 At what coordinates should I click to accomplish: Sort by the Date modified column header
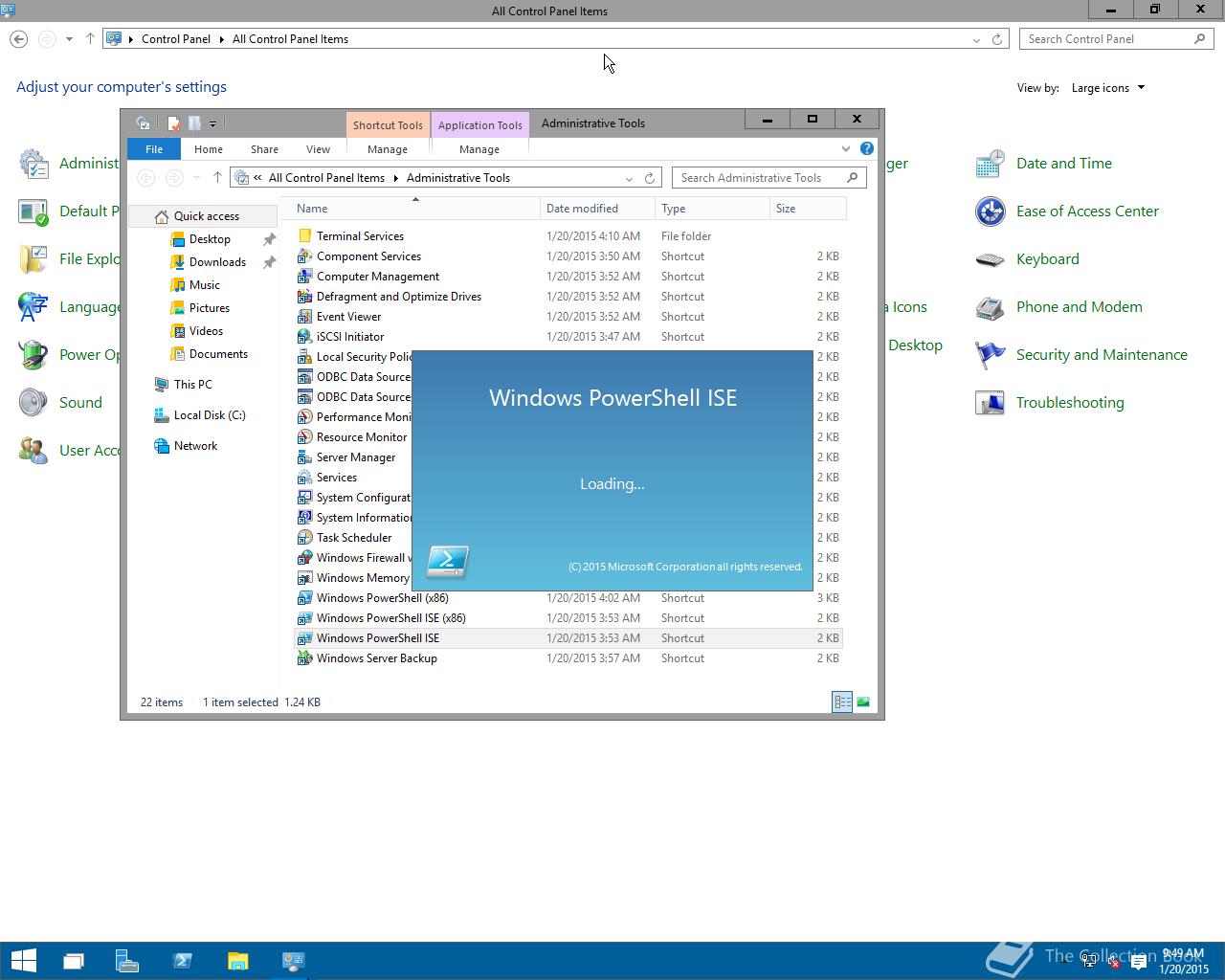pos(597,209)
